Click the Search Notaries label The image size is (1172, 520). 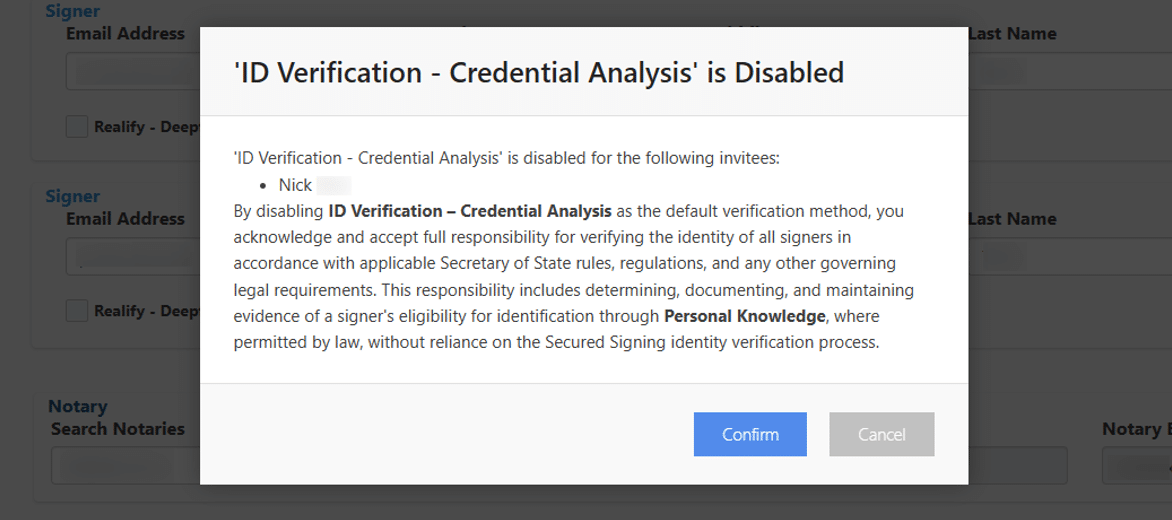[x=117, y=429]
